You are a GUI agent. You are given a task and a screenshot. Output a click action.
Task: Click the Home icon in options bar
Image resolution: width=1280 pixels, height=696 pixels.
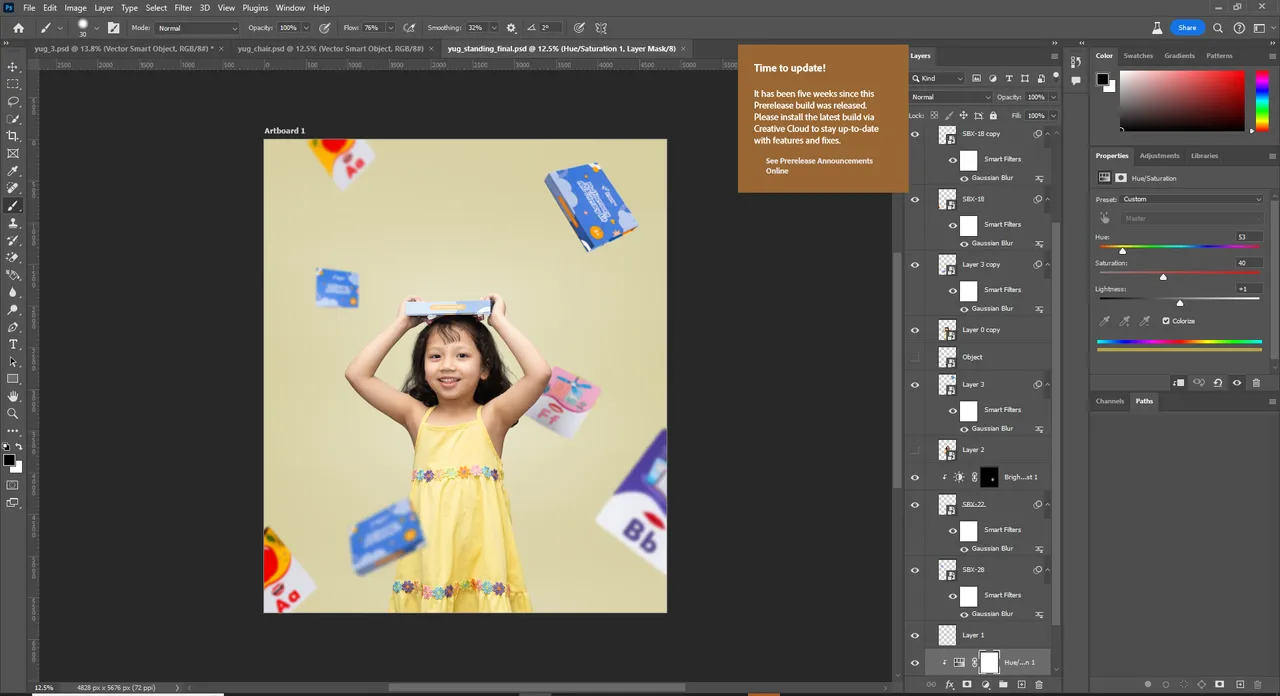tap(18, 28)
